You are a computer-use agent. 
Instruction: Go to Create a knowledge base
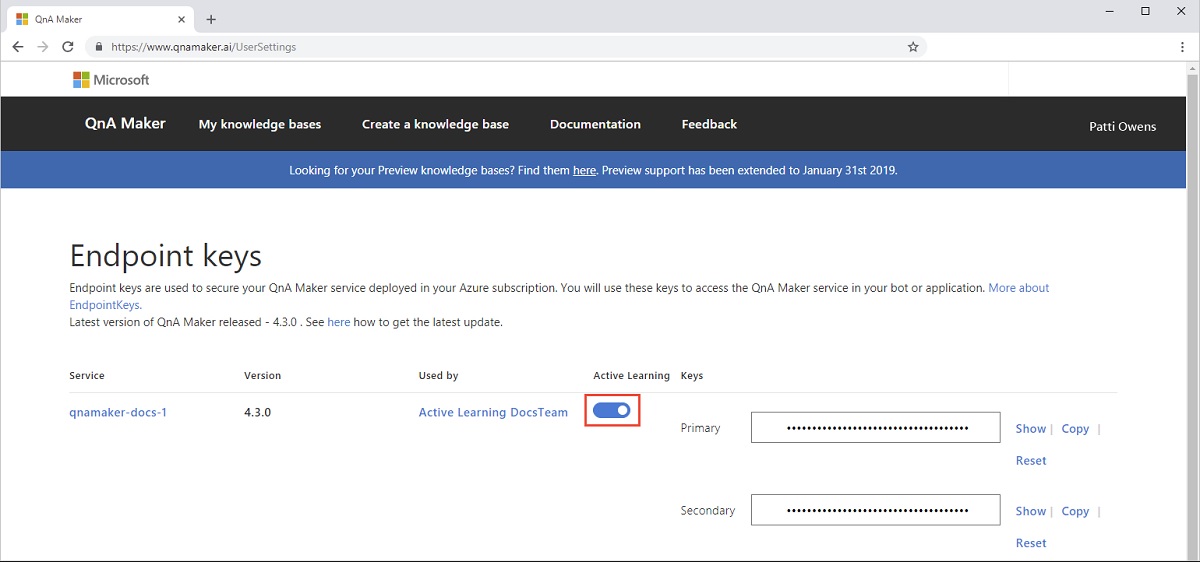pos(435,125)
